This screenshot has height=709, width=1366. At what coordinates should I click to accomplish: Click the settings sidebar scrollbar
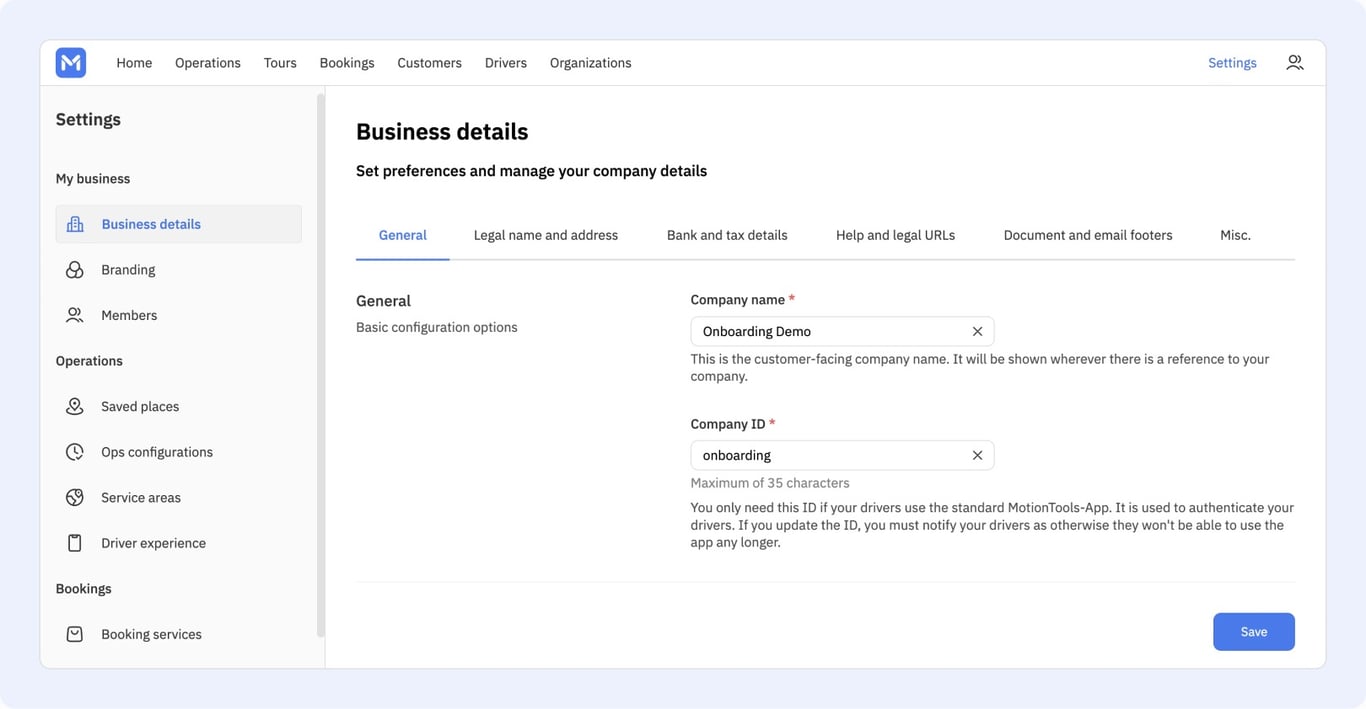pos(320,365)
